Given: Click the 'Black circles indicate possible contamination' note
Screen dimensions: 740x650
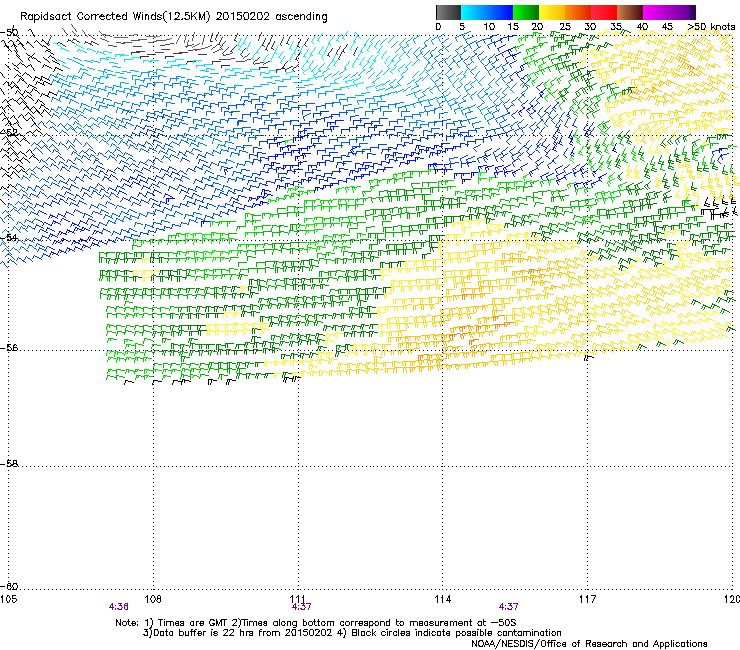Looking at the screenshot, I should click(x=456, y=633).
